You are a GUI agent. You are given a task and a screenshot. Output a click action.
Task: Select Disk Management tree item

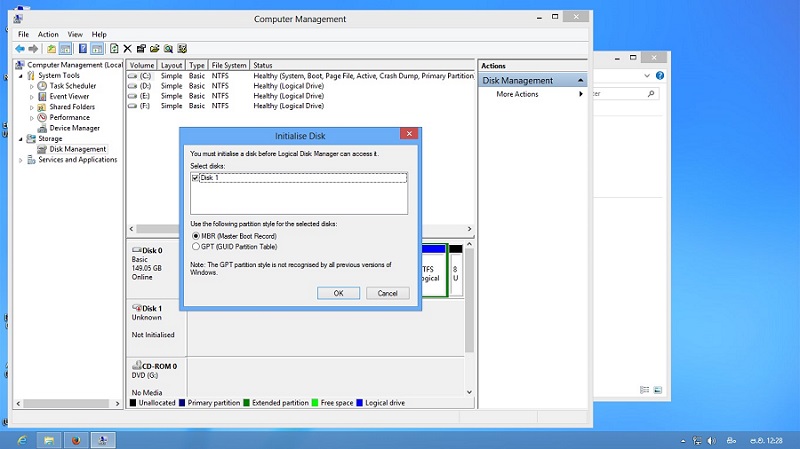pyautogui.click(x=78, y=149)
